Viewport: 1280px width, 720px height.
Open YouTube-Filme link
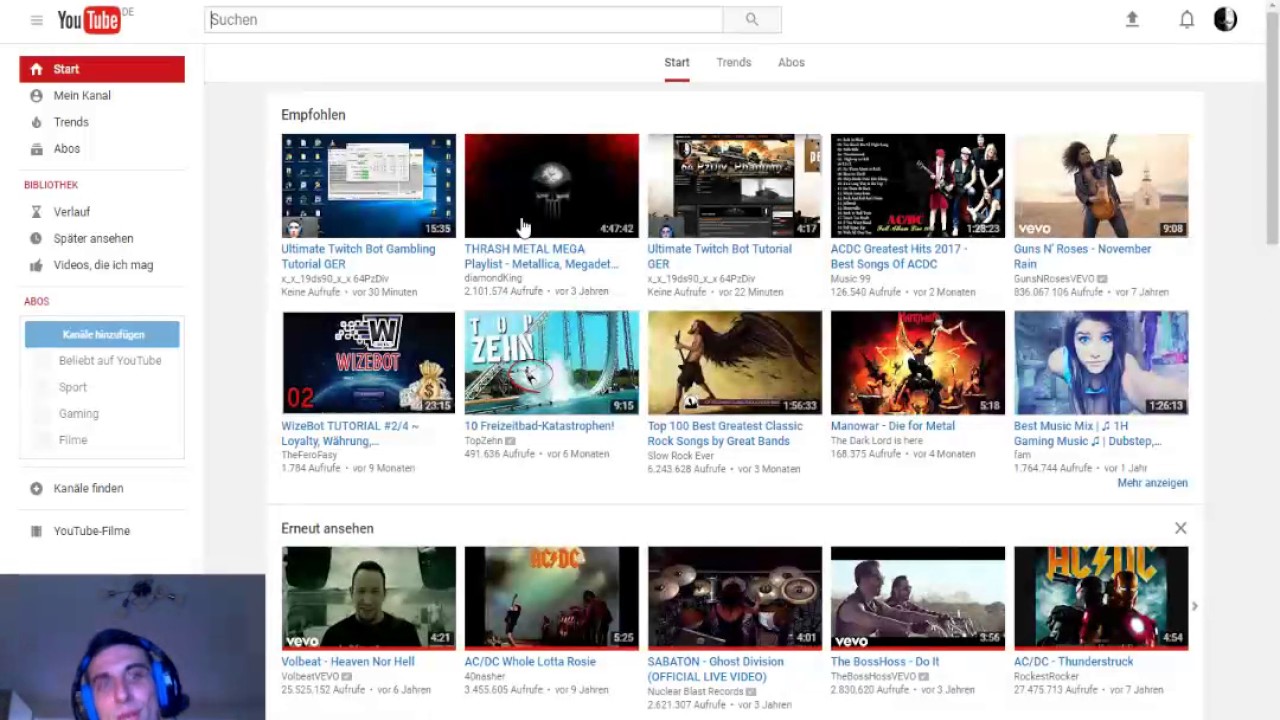[92, 531]
